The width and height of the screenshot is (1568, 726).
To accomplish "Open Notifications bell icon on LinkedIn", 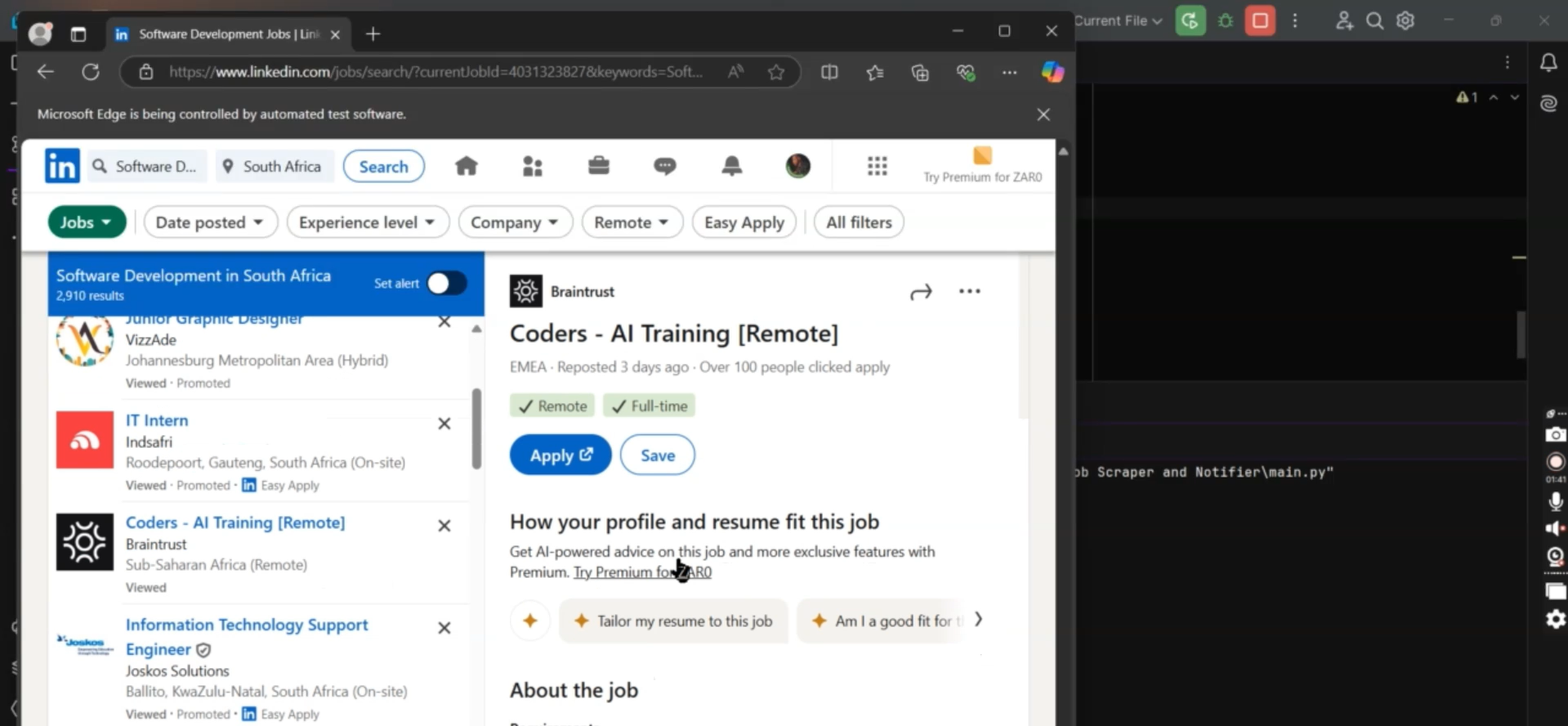I will tap(731, 166).
